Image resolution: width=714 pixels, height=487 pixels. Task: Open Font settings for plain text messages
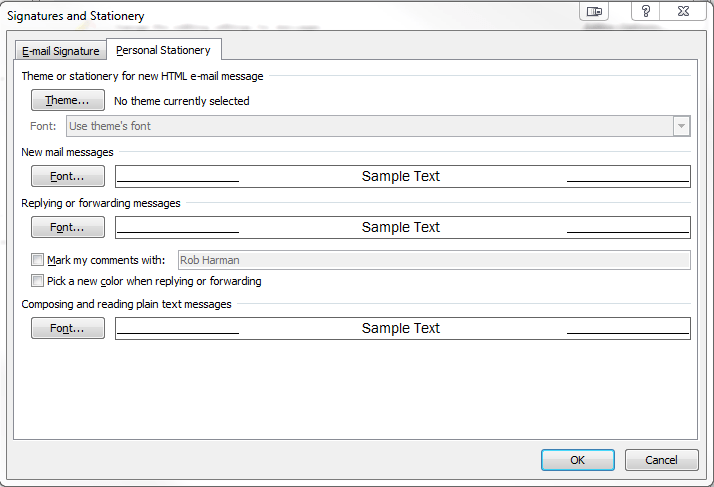pos(68,328)
